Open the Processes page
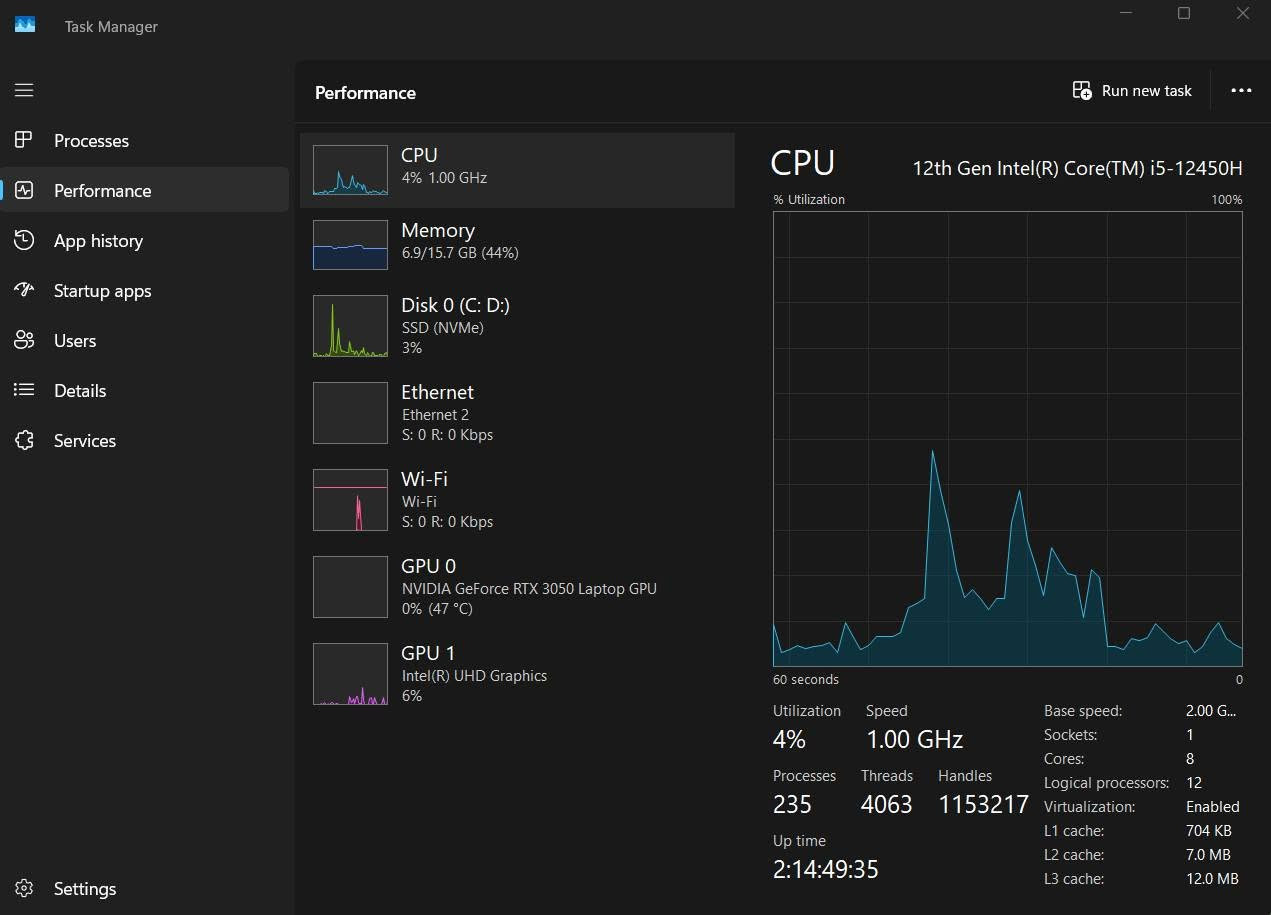1271x915 pixels. pyautogui.click(x=145, y=140)
